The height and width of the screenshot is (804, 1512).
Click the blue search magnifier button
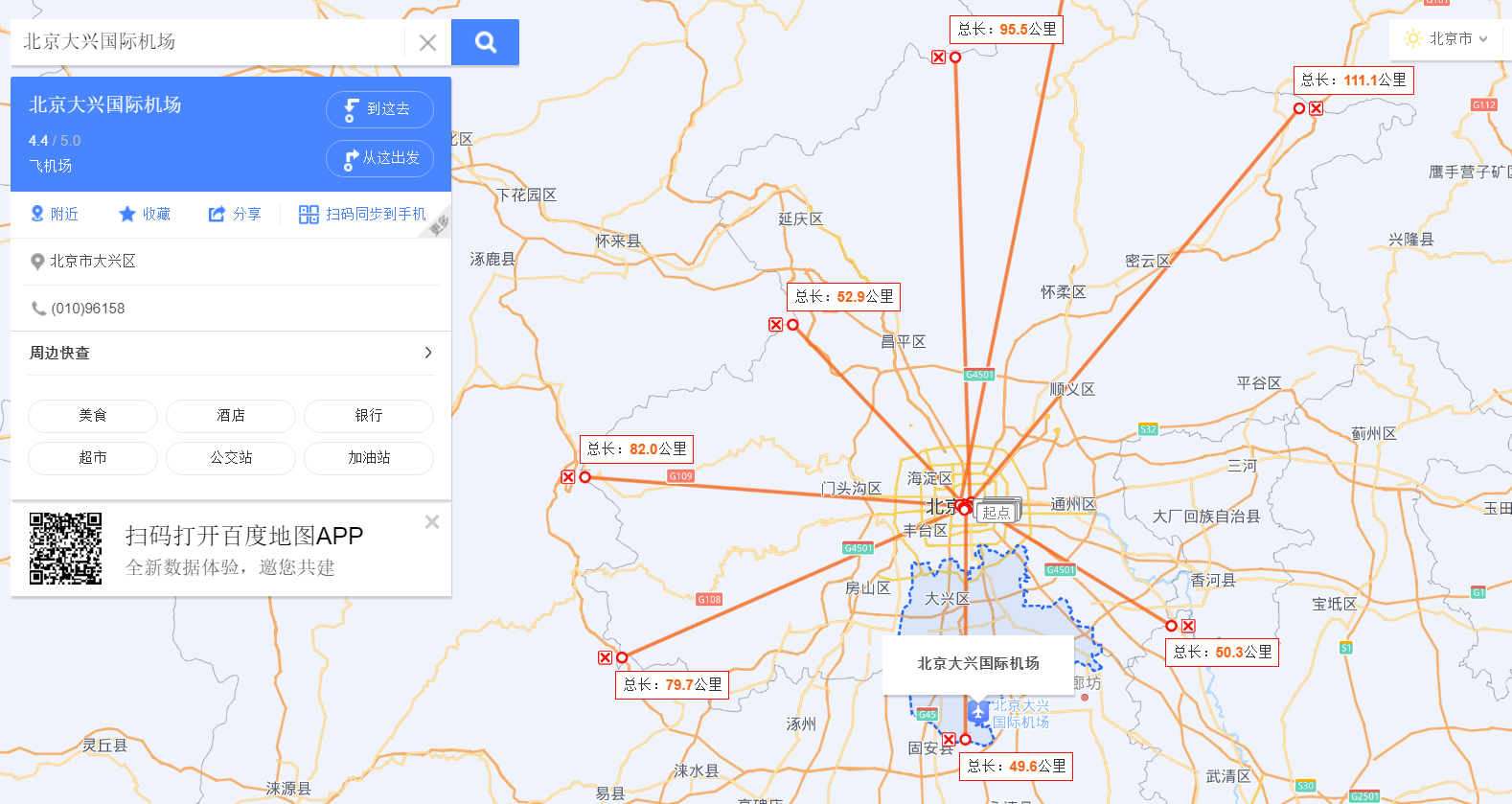click(485, 42)
